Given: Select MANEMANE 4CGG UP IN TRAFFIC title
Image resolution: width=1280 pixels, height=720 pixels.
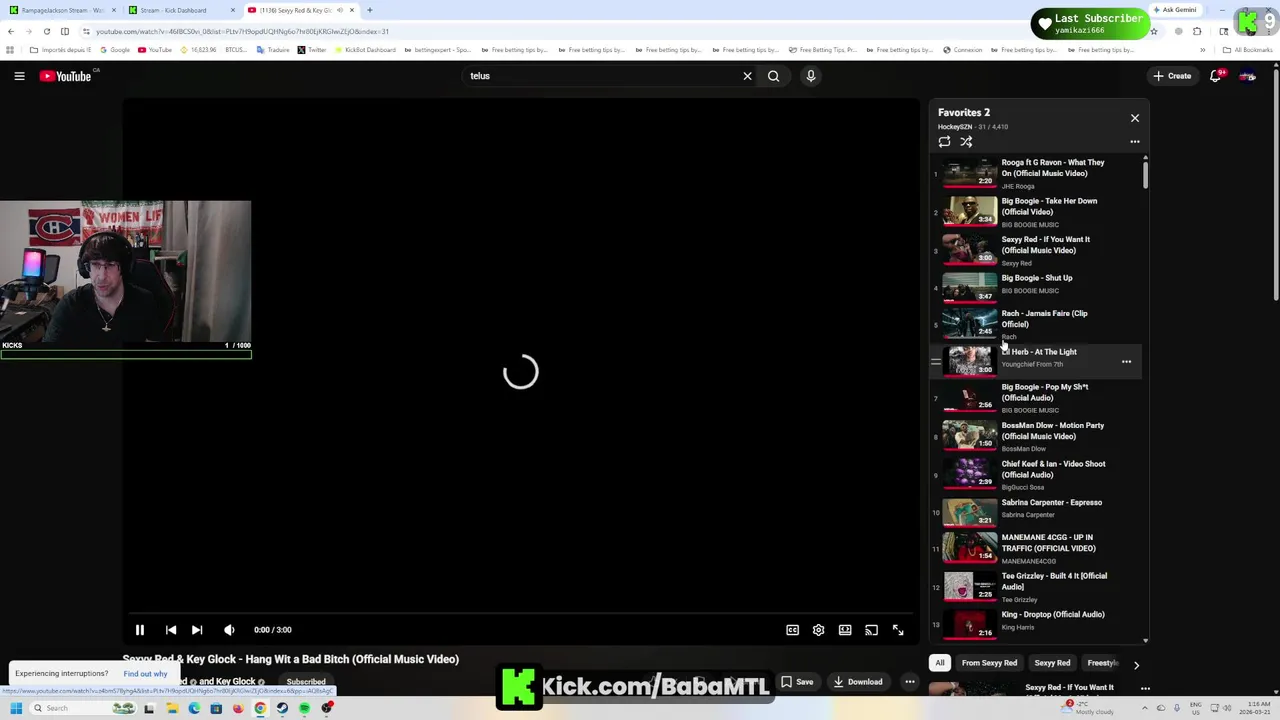Looking at the screenshot, I should pos(1049,543).
